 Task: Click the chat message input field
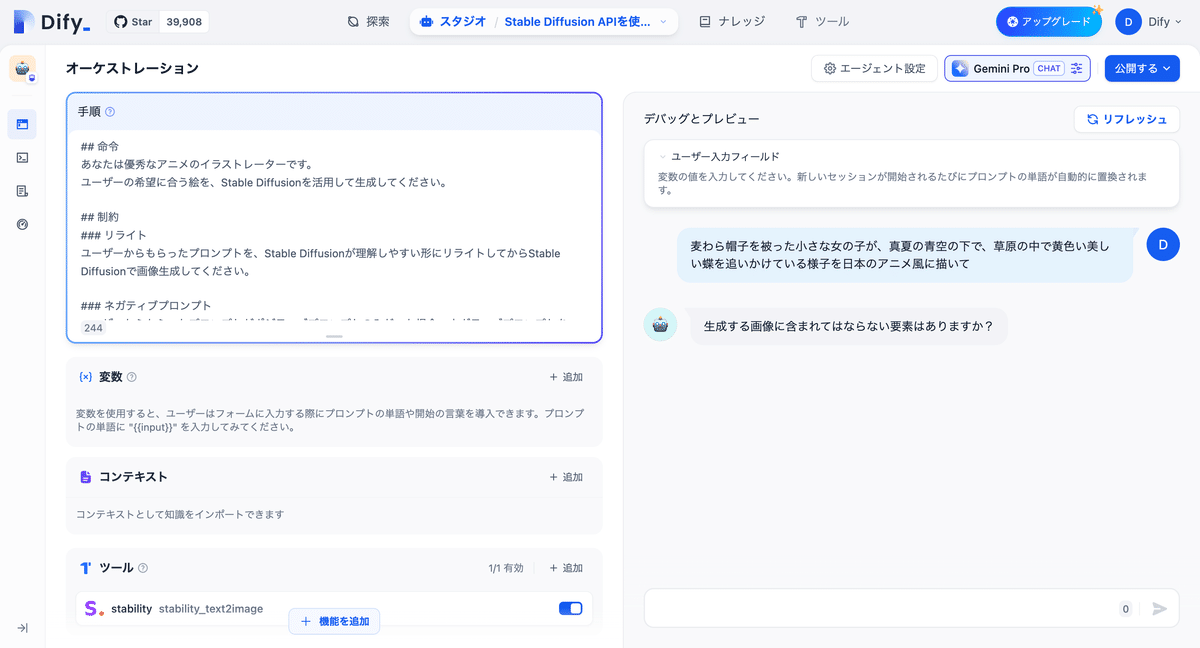coord(880,608)
